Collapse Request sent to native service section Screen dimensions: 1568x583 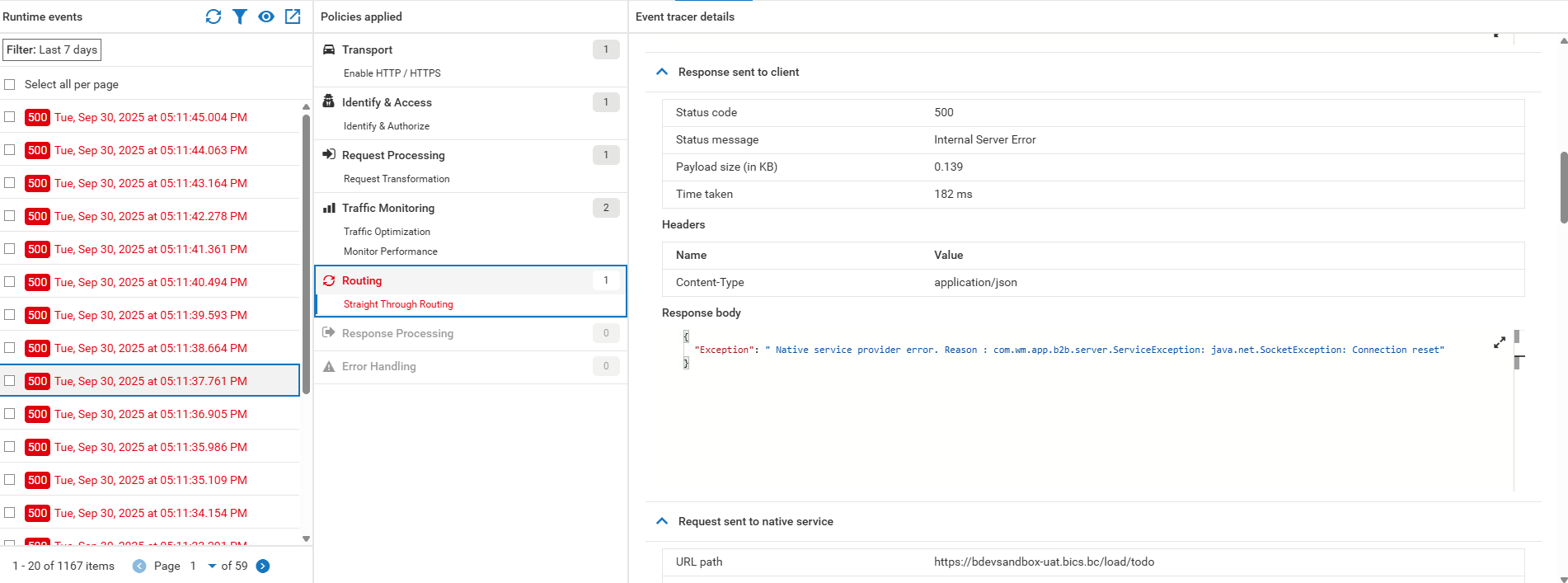coord(661,521)
